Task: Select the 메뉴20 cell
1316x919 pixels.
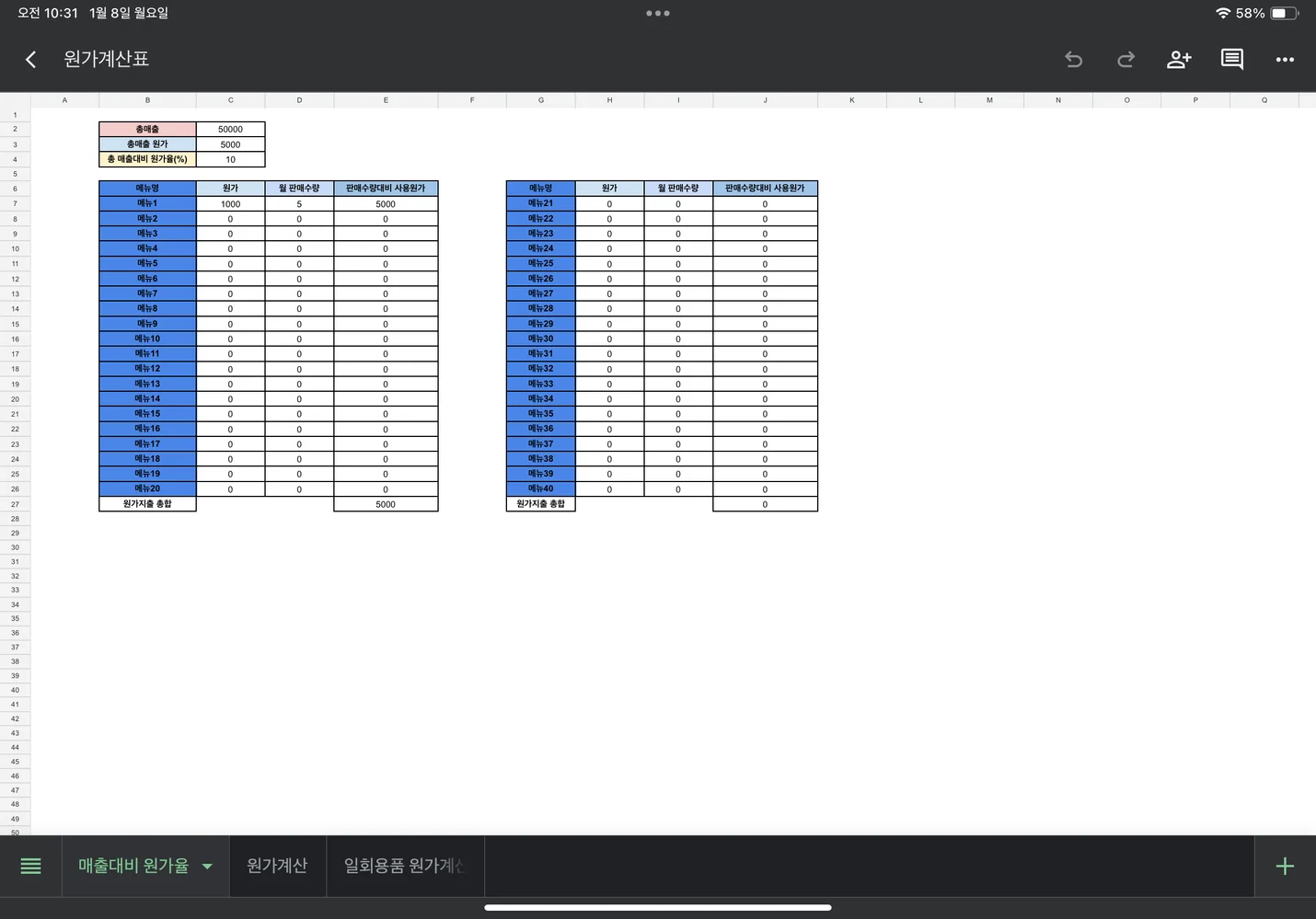Action: point(147,488)
